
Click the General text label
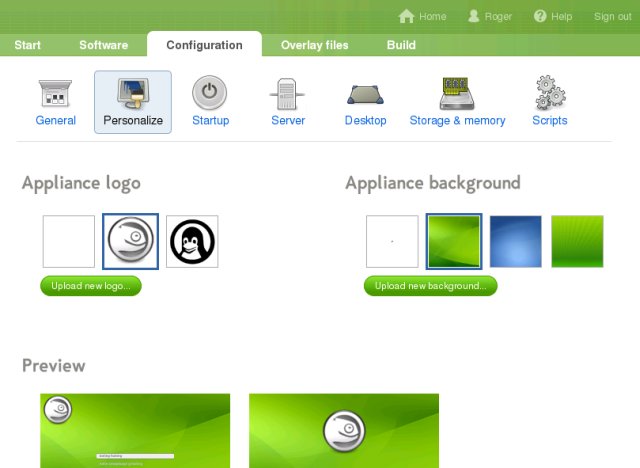point(56,120)
